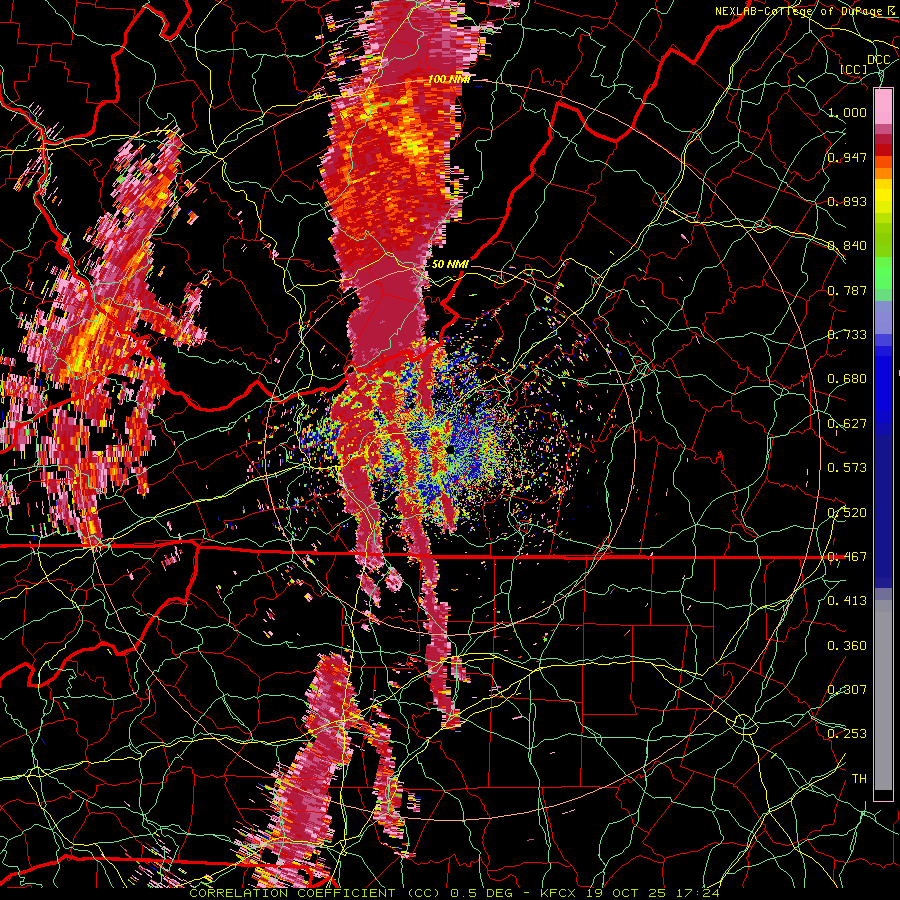Select the 0.360 scale value
Screen dimensions: 900x900
pos(847,646)
